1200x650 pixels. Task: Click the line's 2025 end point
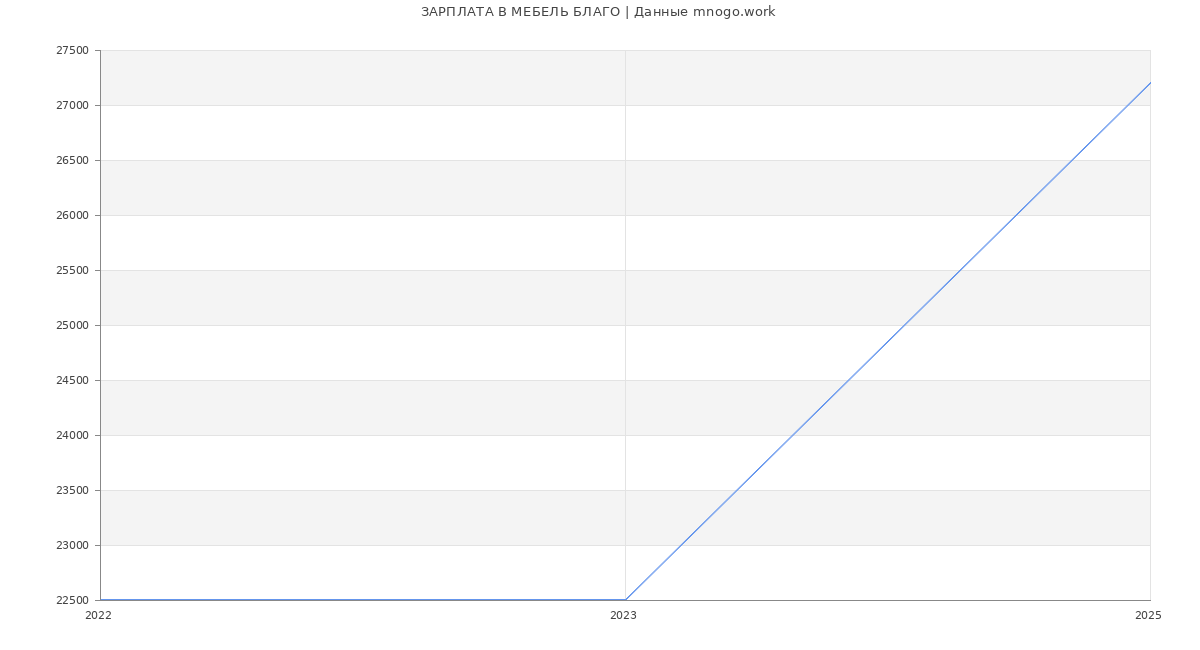point(1150,83)
